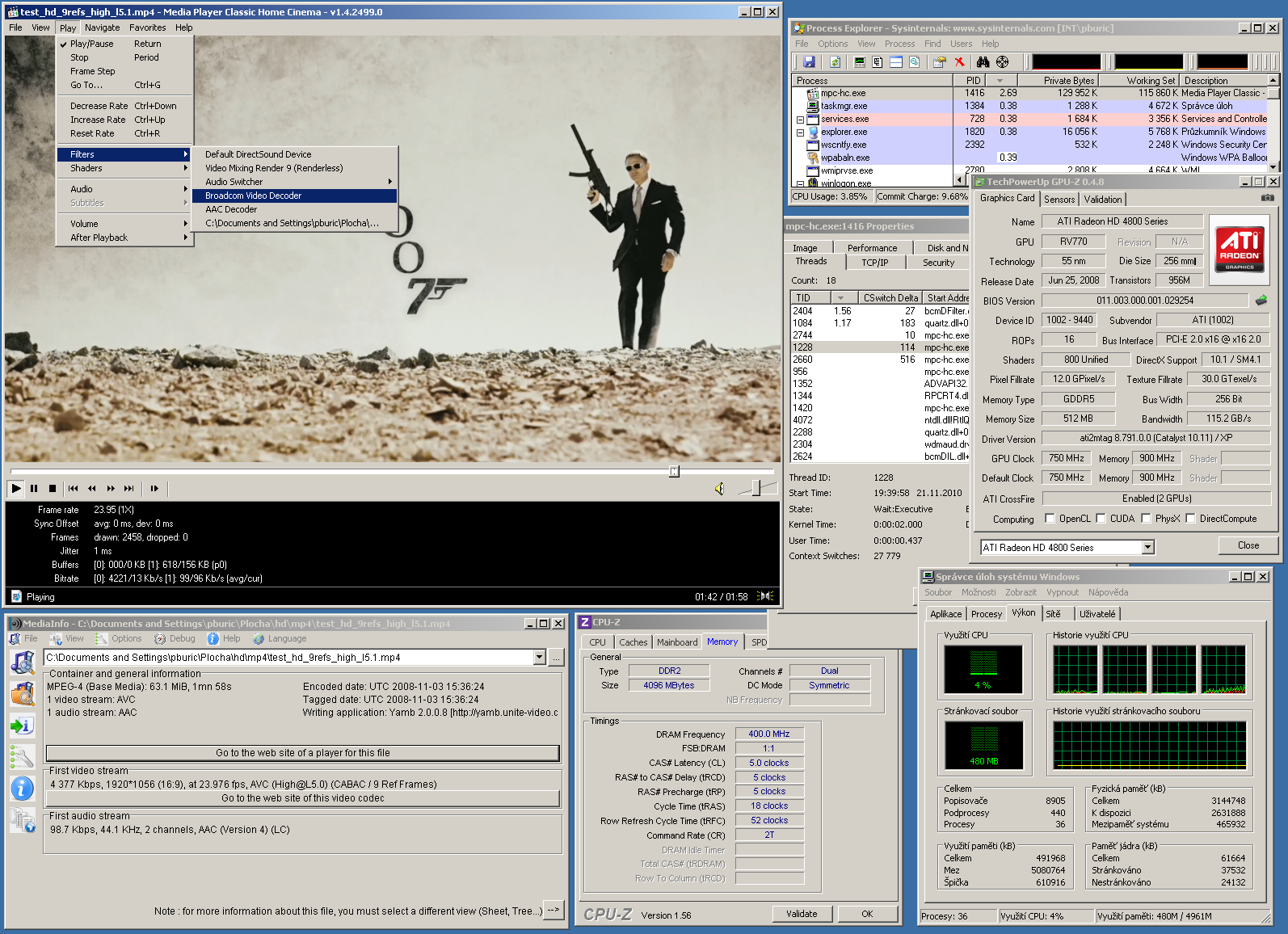The width and height of the screenshot is (1288, 934).
Task: Collapse the explorer.exe process tree node
Action: point(800,133)
